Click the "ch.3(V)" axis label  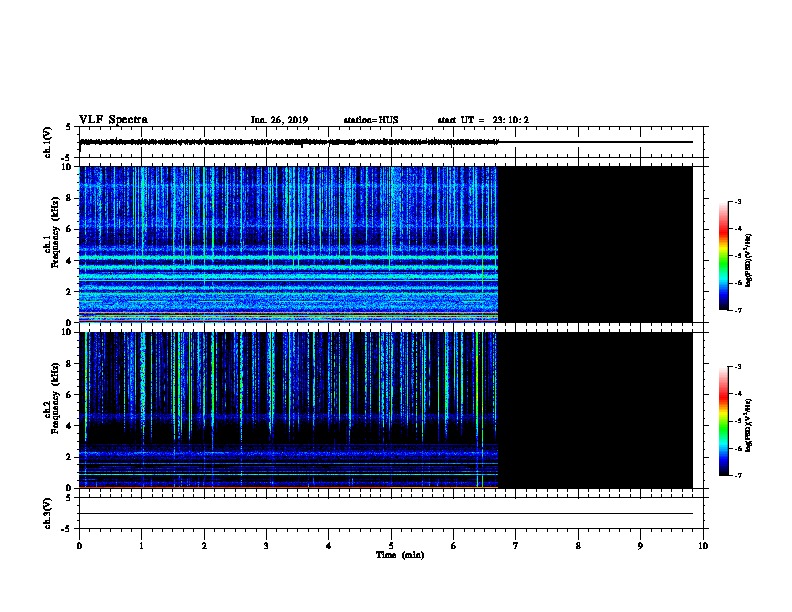tap(48, 513)
